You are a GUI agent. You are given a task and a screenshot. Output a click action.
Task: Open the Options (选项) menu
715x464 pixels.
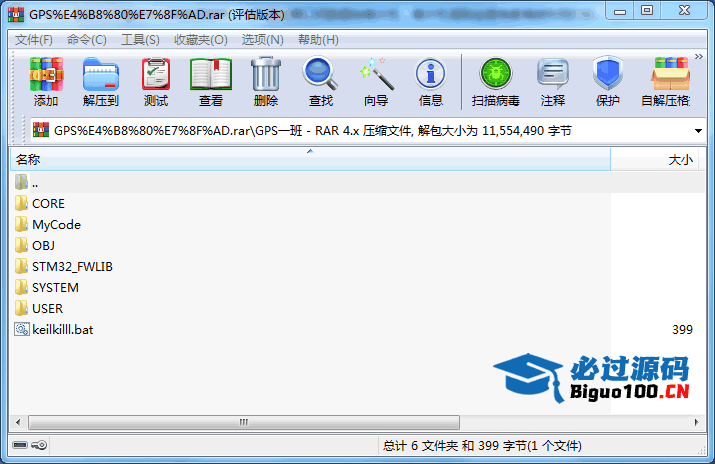(x=263, y=40)
